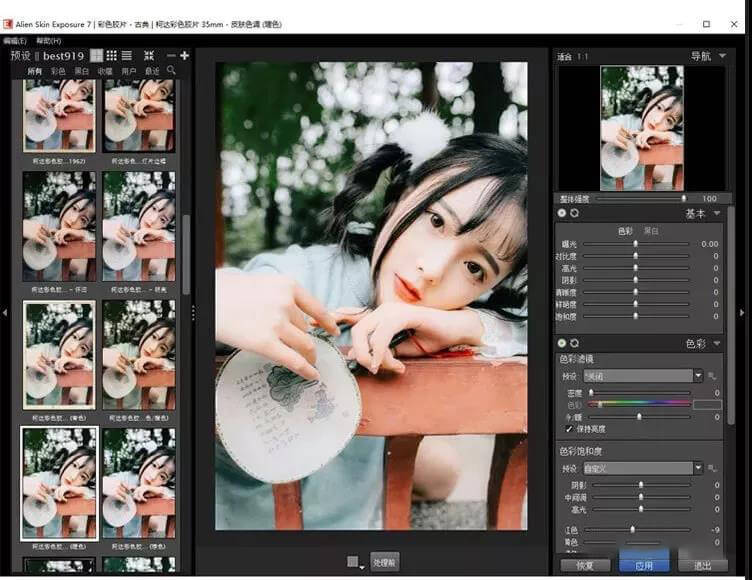This screenshot has height=580, width=752.
Task: Click color swatch beside hue slider
Action: 707,405
